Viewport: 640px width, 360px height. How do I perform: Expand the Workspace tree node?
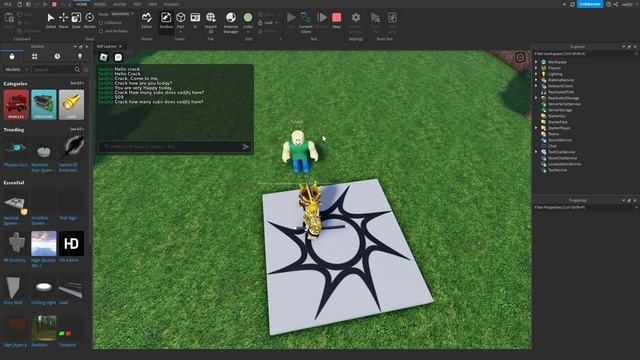[x=536, y=62]
